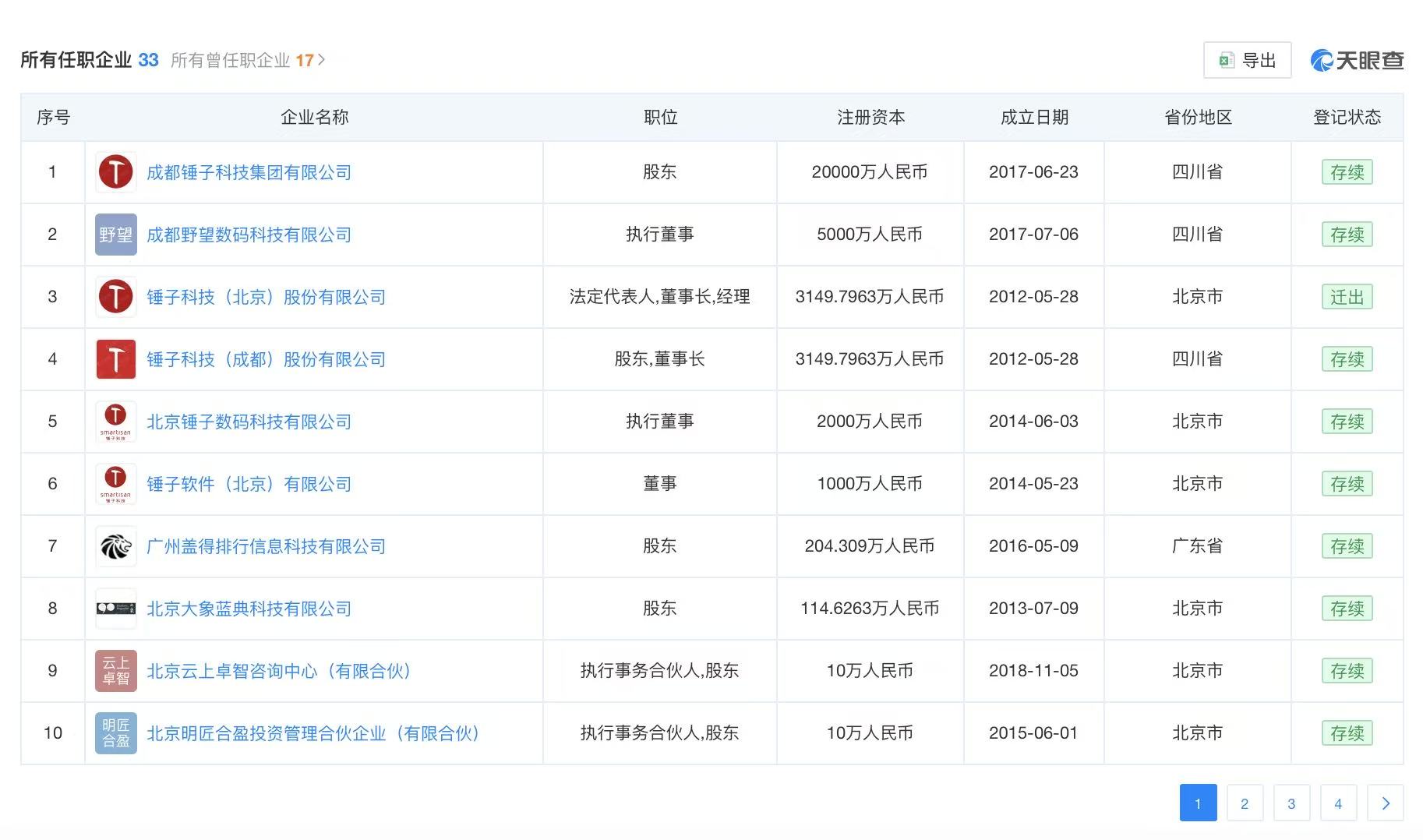Click the logo of 北京大象蓝典科技有限公司
1423x840 pixels.
115,609
